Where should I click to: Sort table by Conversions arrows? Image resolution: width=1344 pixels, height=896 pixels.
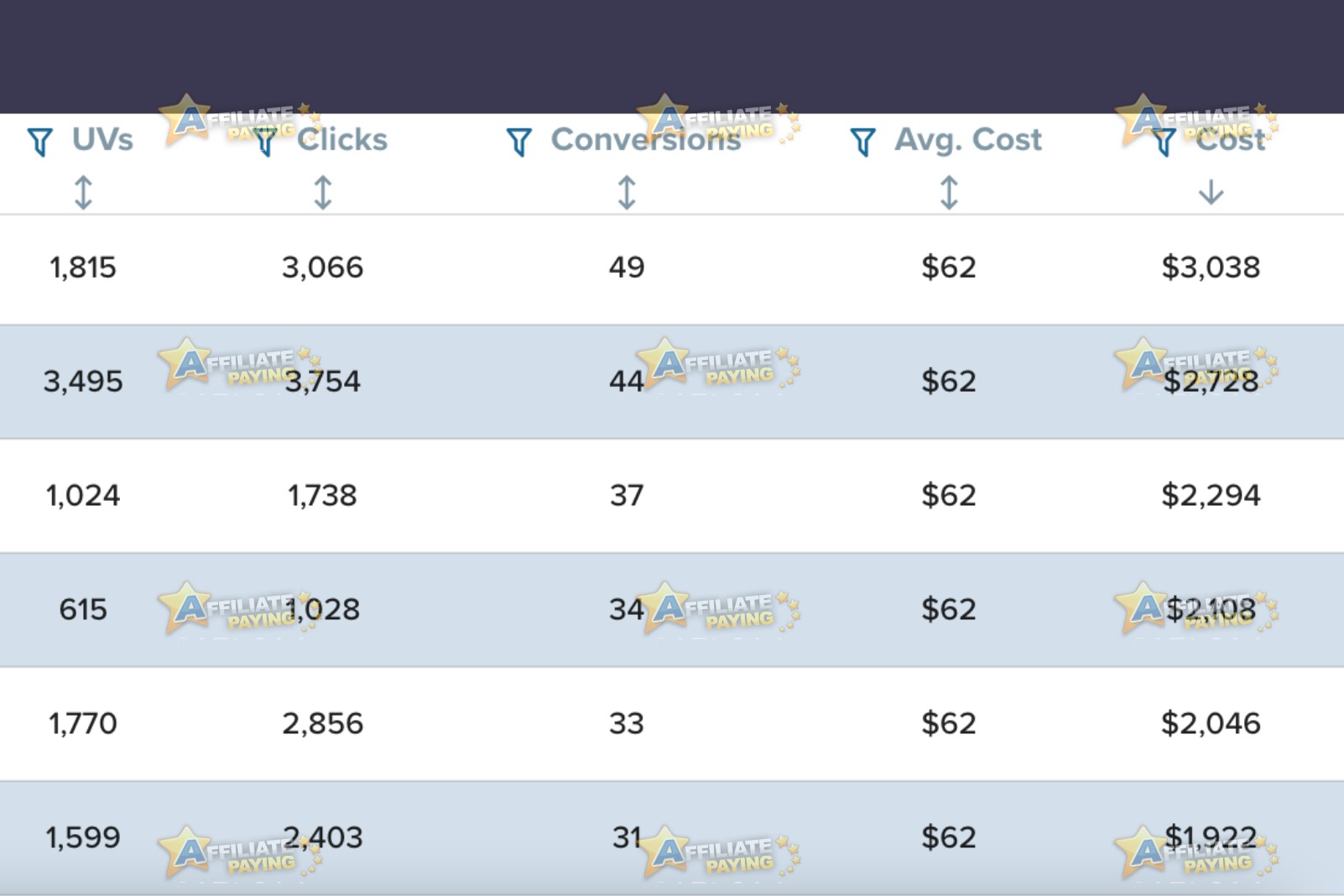coord(627,192)
